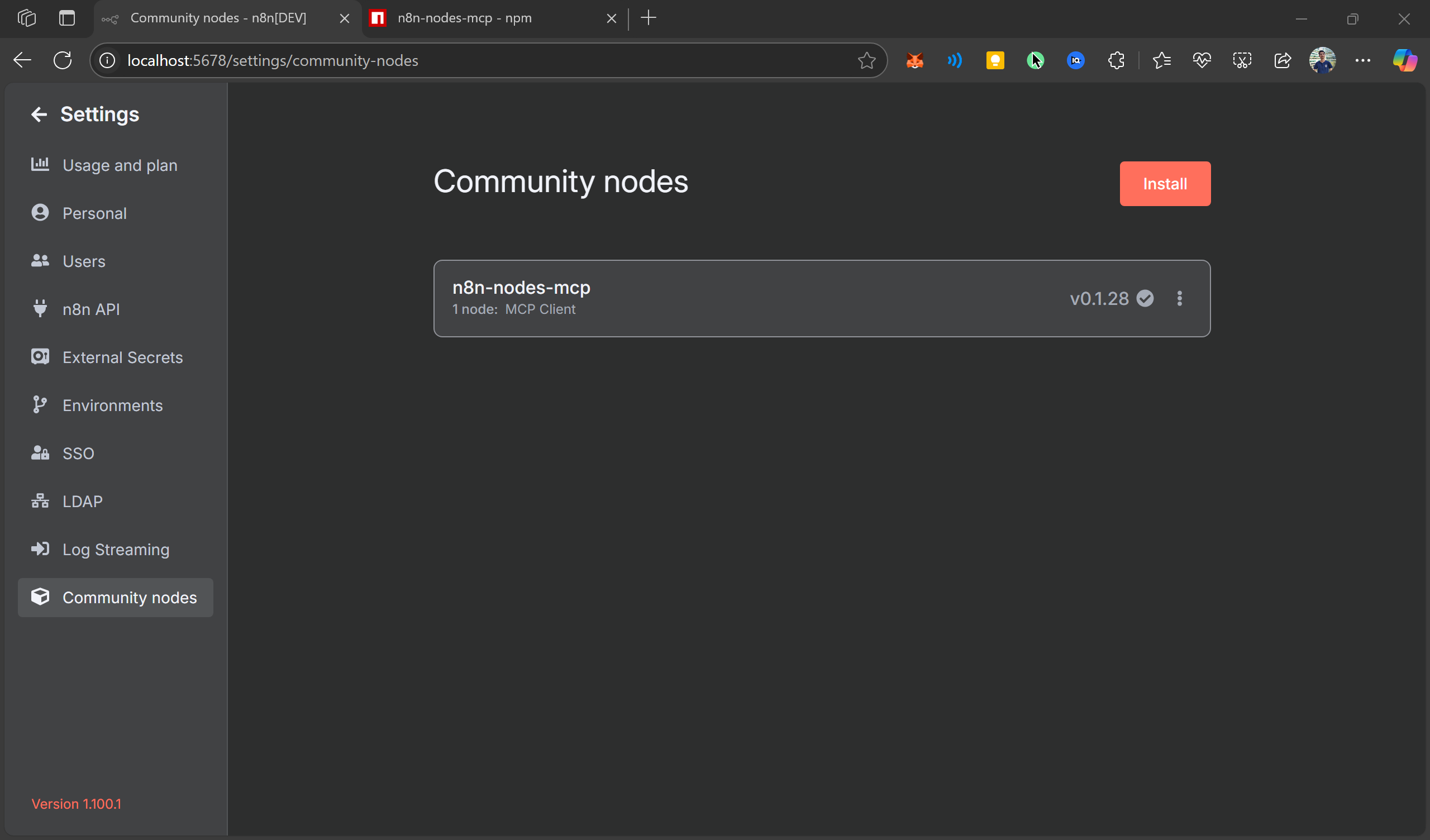
Task: Open External Secrets settings
Action: [x=115, y=357]
